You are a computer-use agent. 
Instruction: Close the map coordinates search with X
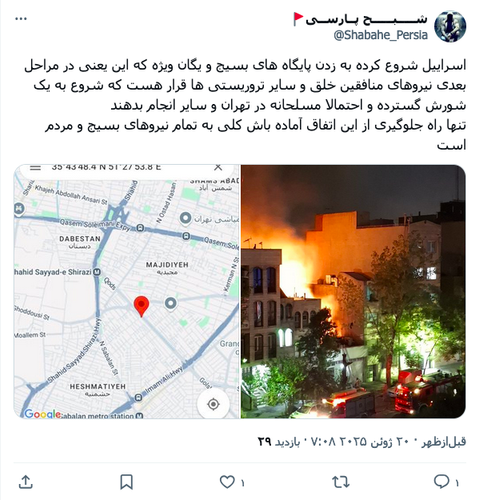coord(218,167)
